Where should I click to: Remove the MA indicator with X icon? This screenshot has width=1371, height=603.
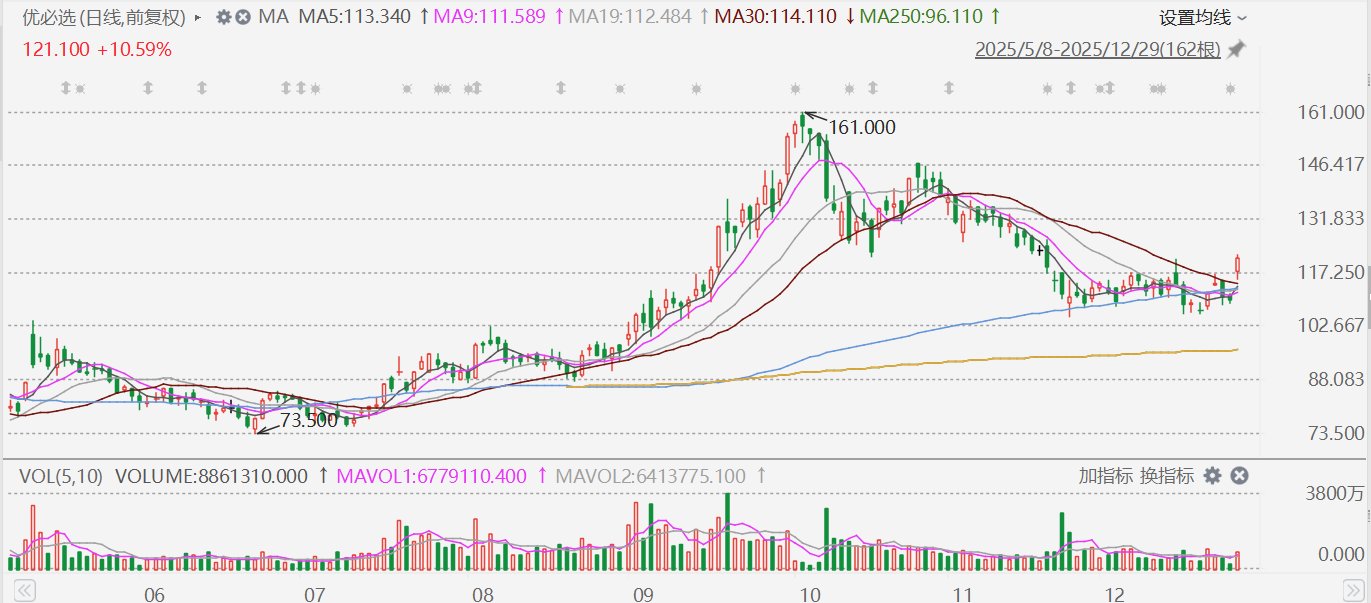click(242, 18)
